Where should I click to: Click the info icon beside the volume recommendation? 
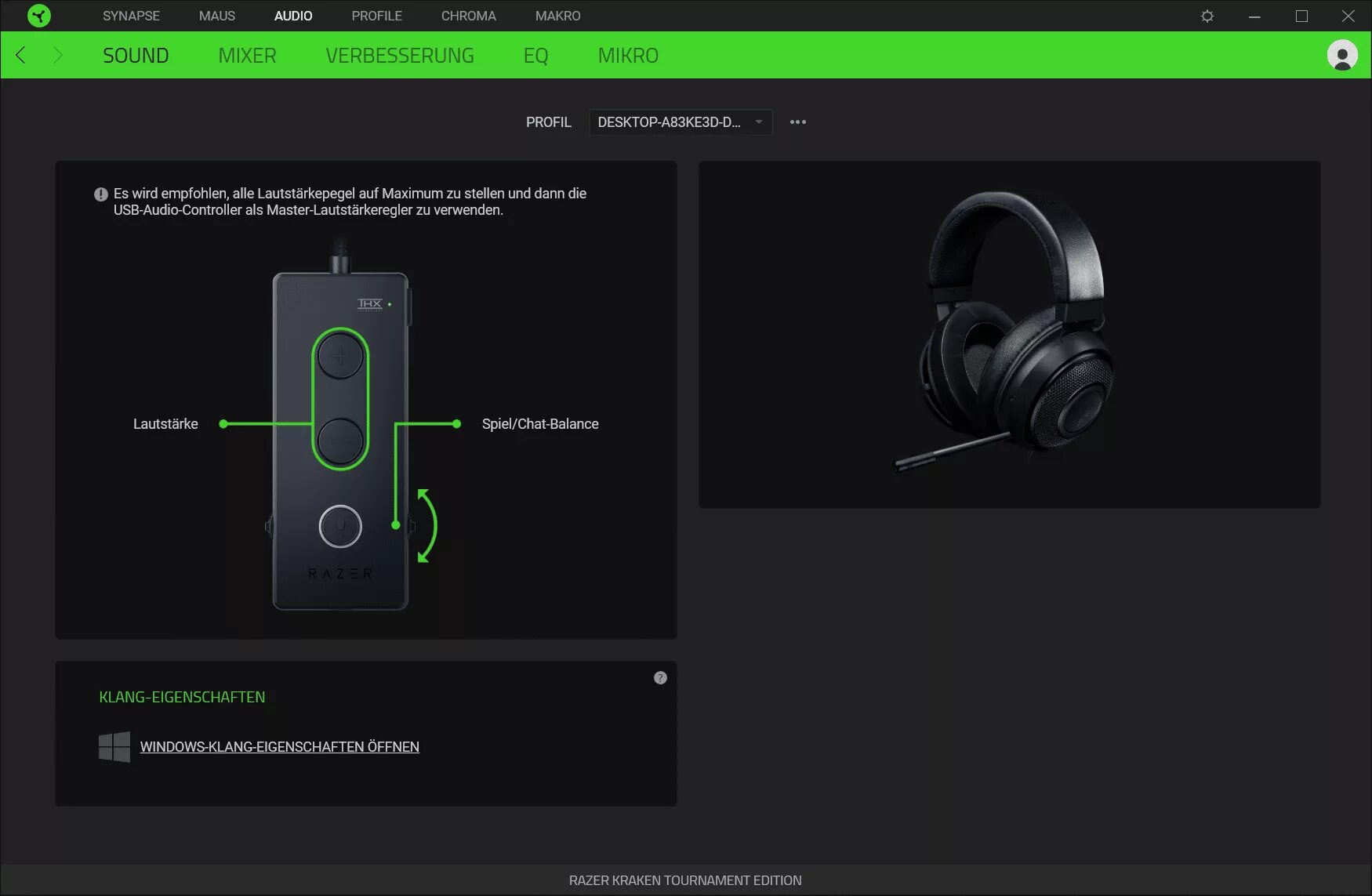pyautogui.click(x=101, y=194)
